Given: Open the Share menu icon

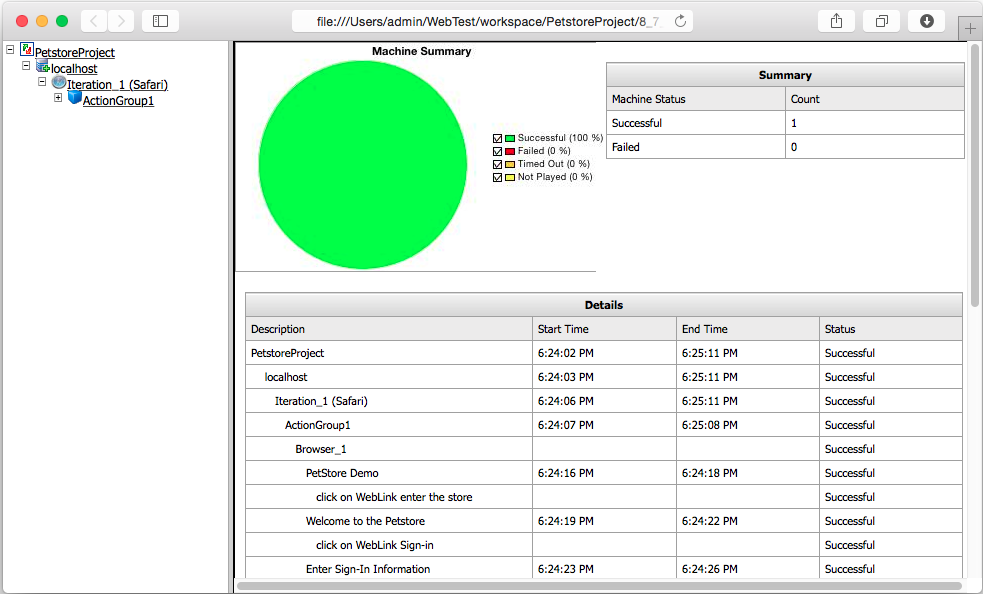Looking at the screenshot, I should [836, 21].
